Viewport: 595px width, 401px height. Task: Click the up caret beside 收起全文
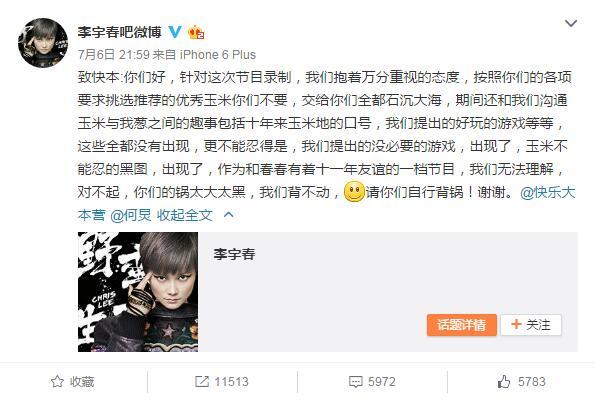coord(228,215)
